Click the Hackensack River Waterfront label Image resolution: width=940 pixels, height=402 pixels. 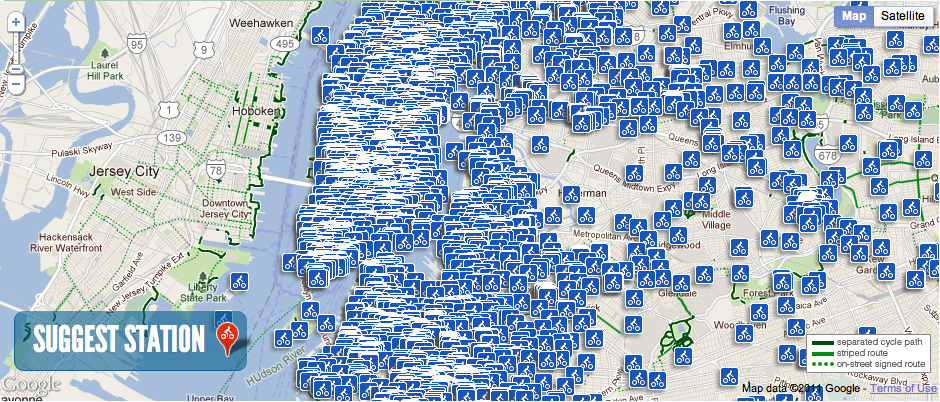click(x=67, y=241)
